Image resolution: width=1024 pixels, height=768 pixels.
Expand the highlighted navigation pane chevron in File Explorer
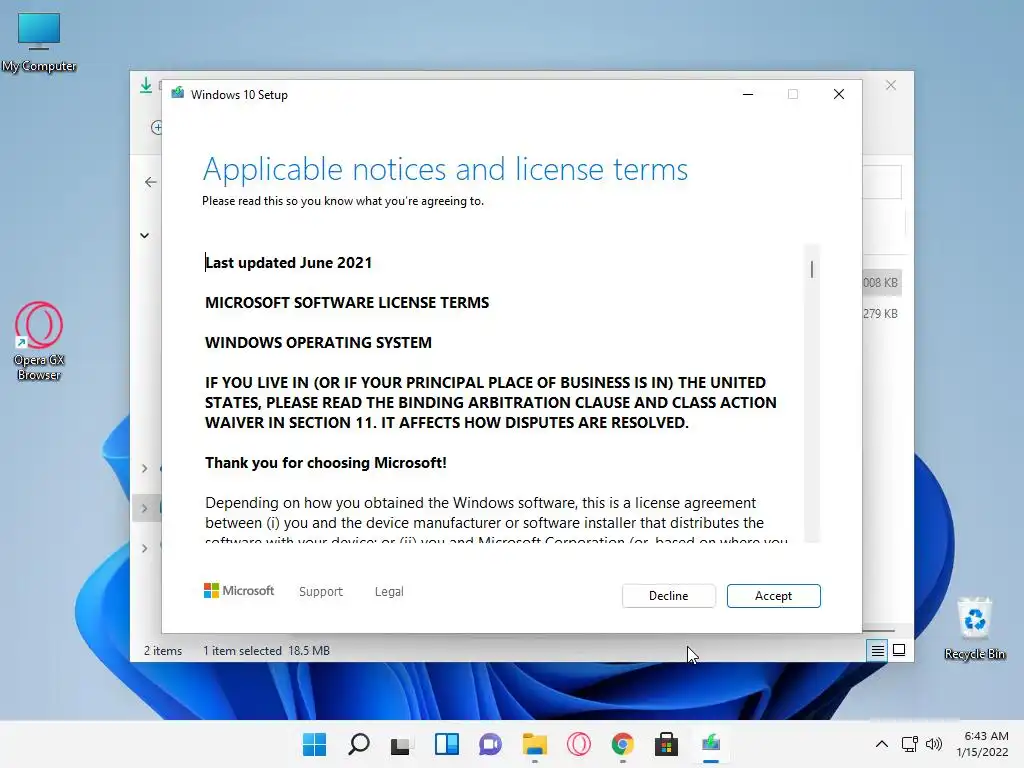(144, 508)
